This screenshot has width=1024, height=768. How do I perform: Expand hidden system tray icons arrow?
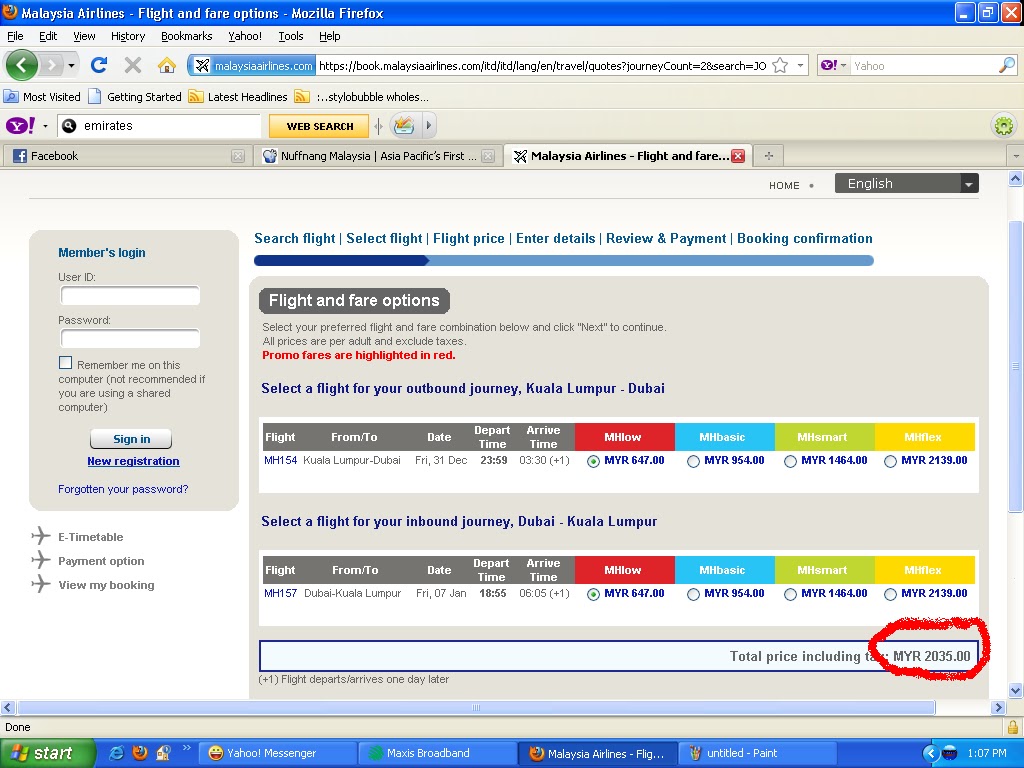click(x=931, y=753)
